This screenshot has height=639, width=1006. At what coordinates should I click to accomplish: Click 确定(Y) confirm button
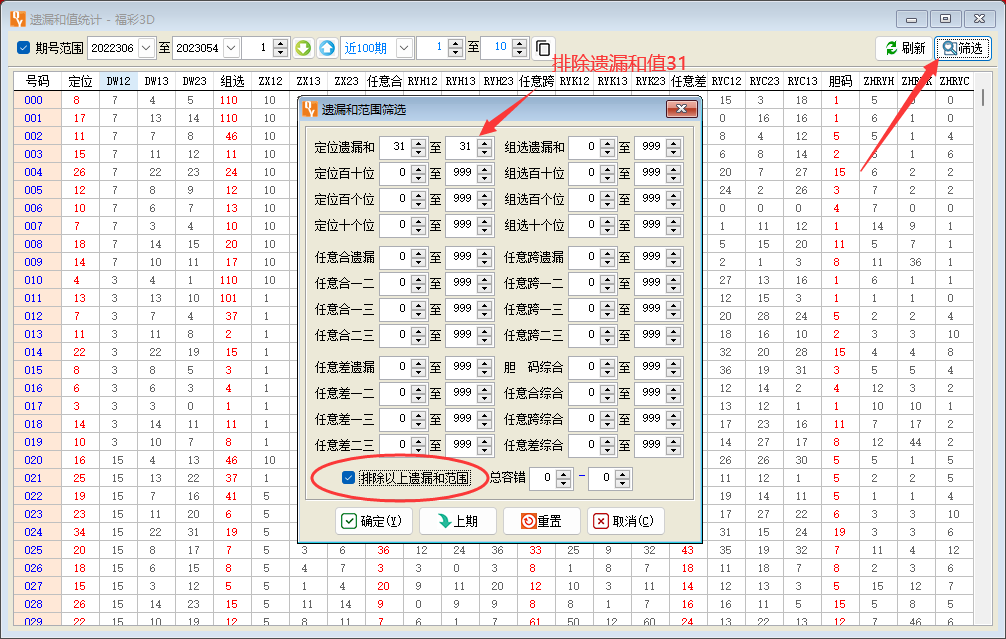375,521
